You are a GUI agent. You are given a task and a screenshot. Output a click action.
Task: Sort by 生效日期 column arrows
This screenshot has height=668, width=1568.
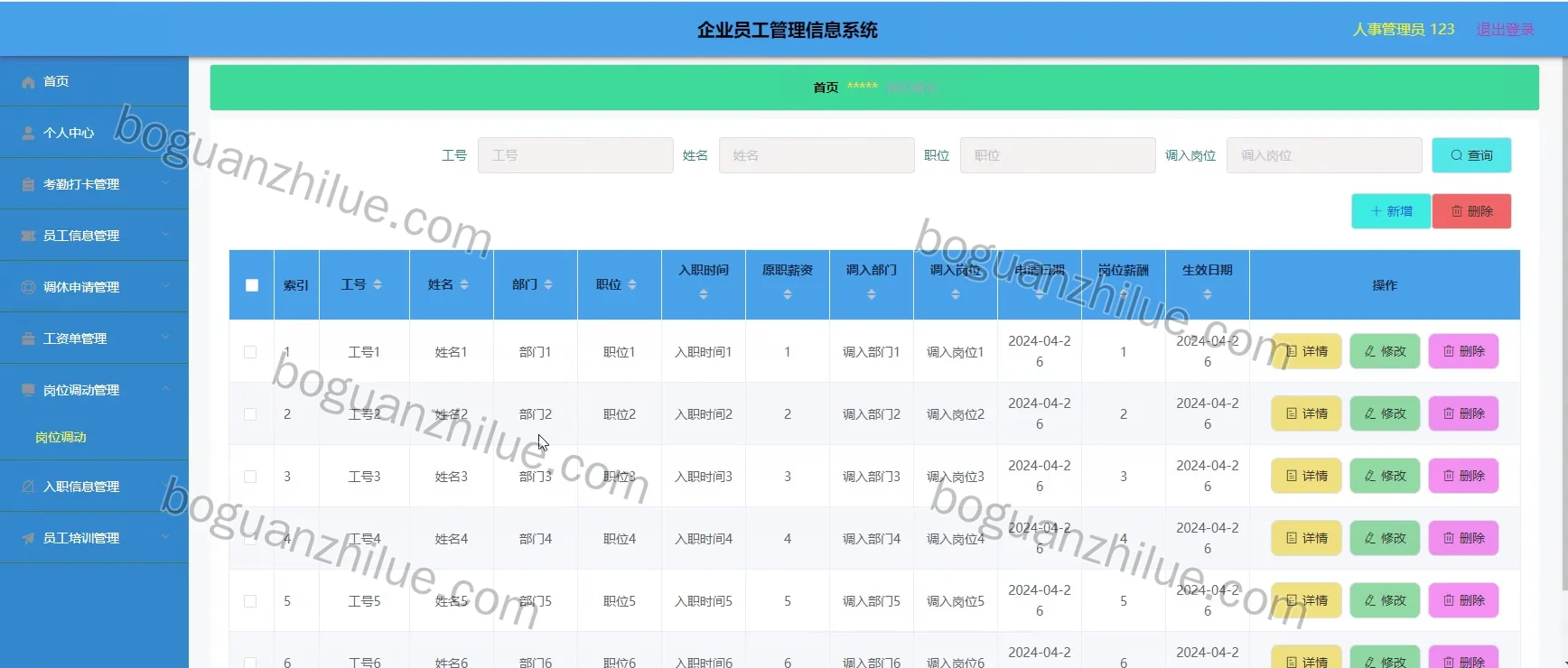pos(1208,295)
